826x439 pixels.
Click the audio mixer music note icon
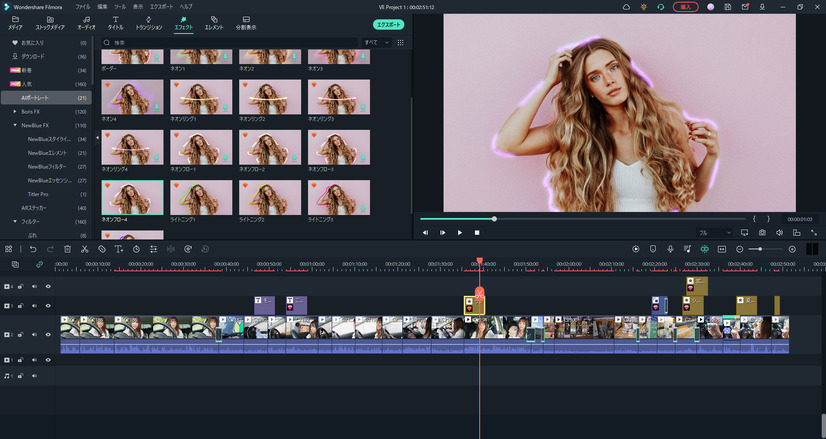point(687,249)
